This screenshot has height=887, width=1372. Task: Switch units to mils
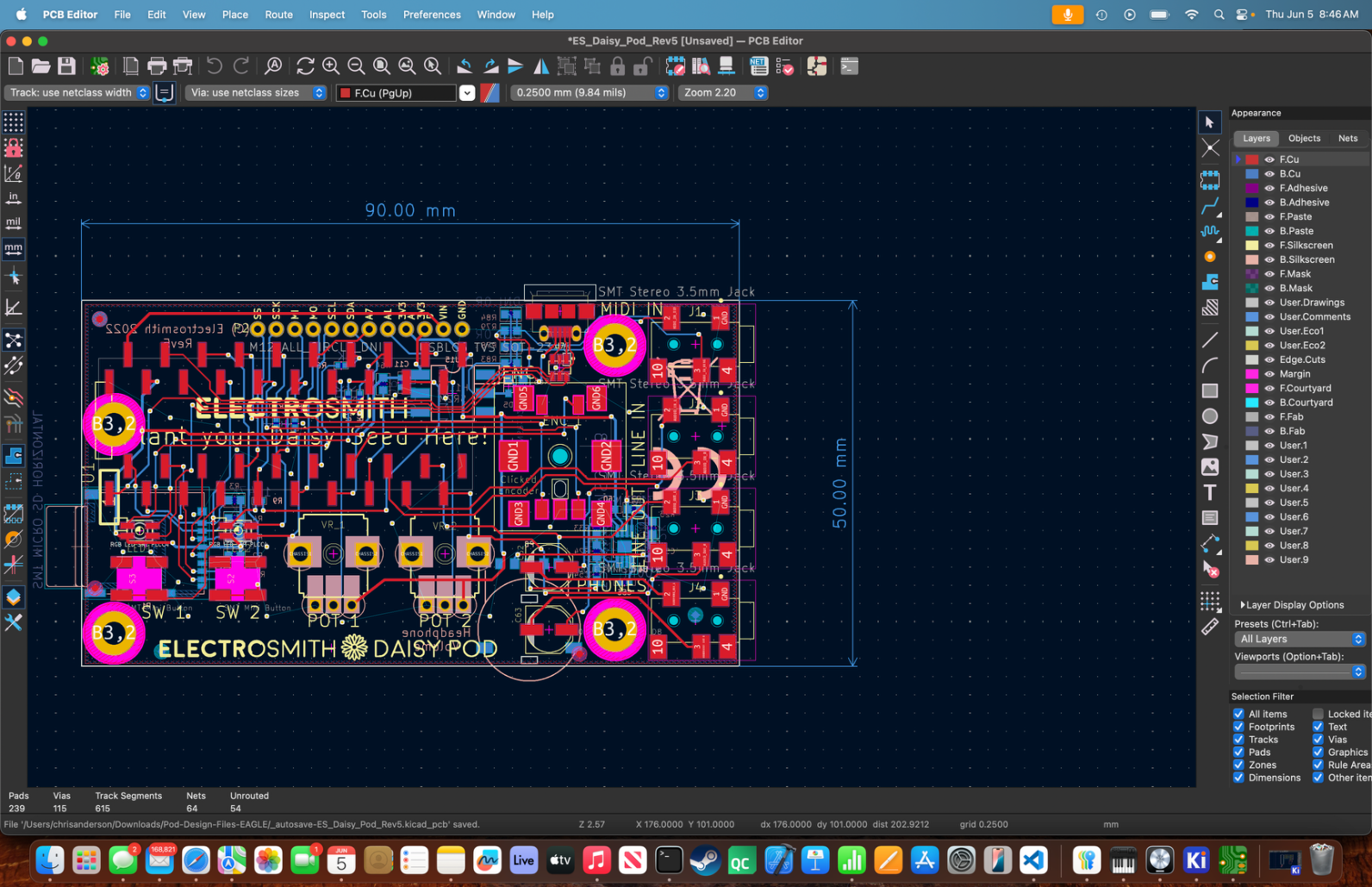(x=14, y=223)
